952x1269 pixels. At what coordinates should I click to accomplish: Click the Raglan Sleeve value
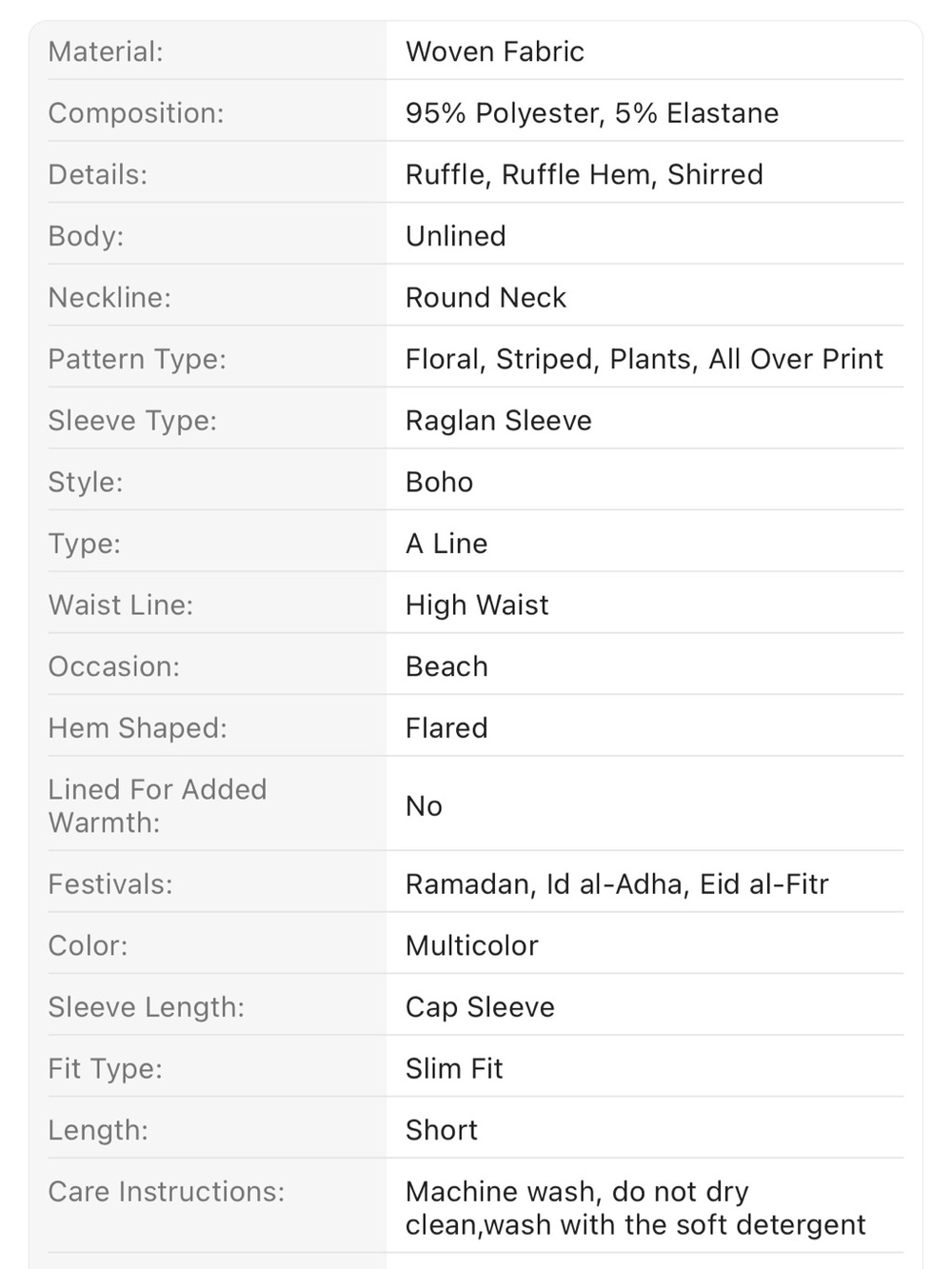pos(499,421)
